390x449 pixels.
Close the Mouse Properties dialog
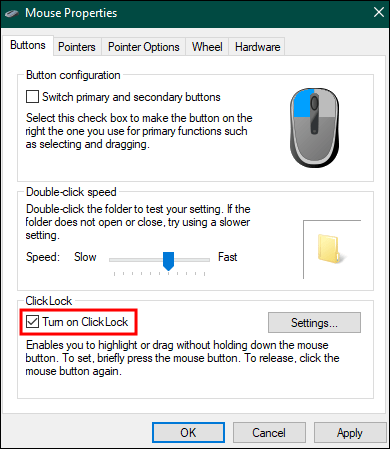click(x=379, y=13)
